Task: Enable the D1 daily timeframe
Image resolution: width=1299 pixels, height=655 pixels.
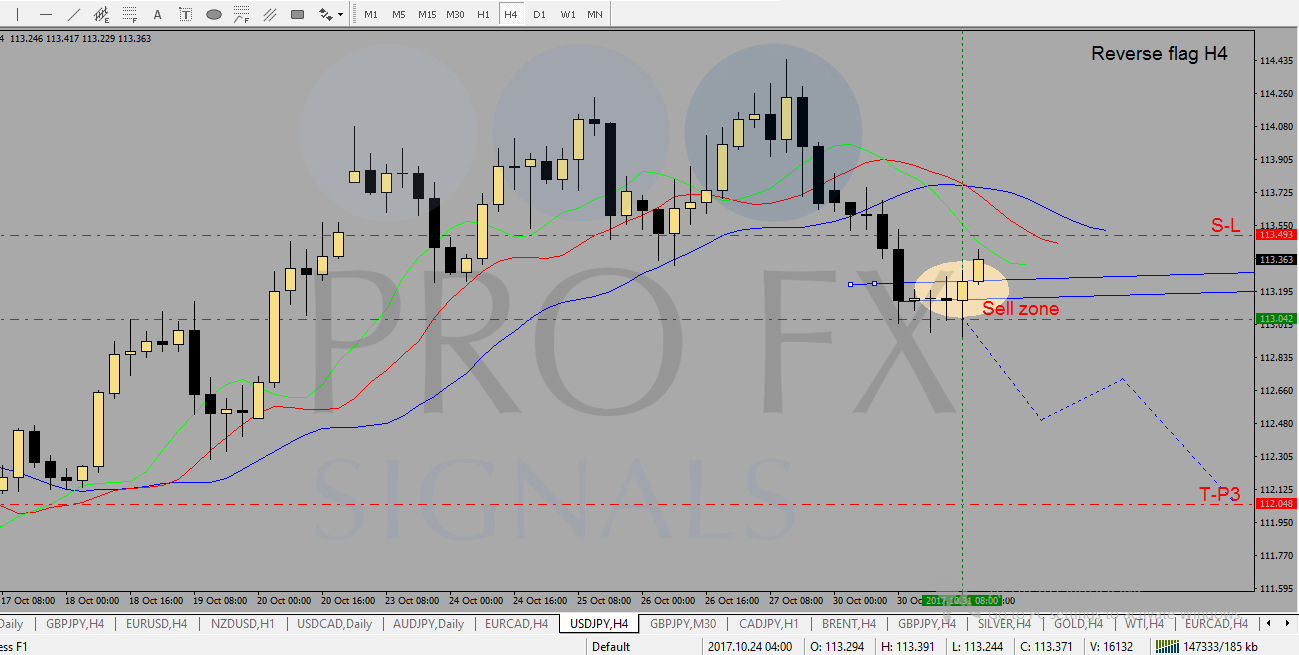Action: point(539,14)
